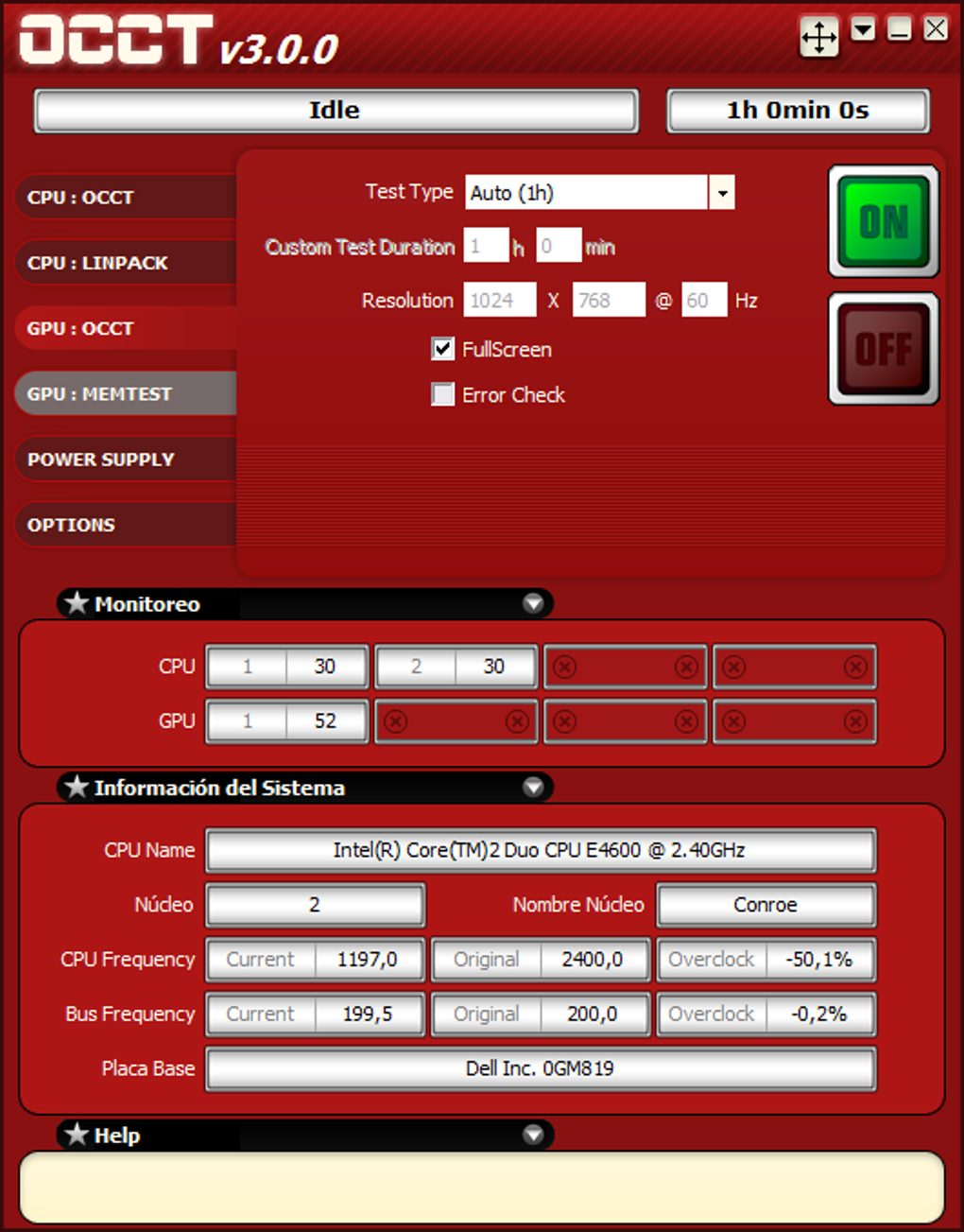
Task: Switch to the CPU : OCCT tab
Action: click(125, 198)
